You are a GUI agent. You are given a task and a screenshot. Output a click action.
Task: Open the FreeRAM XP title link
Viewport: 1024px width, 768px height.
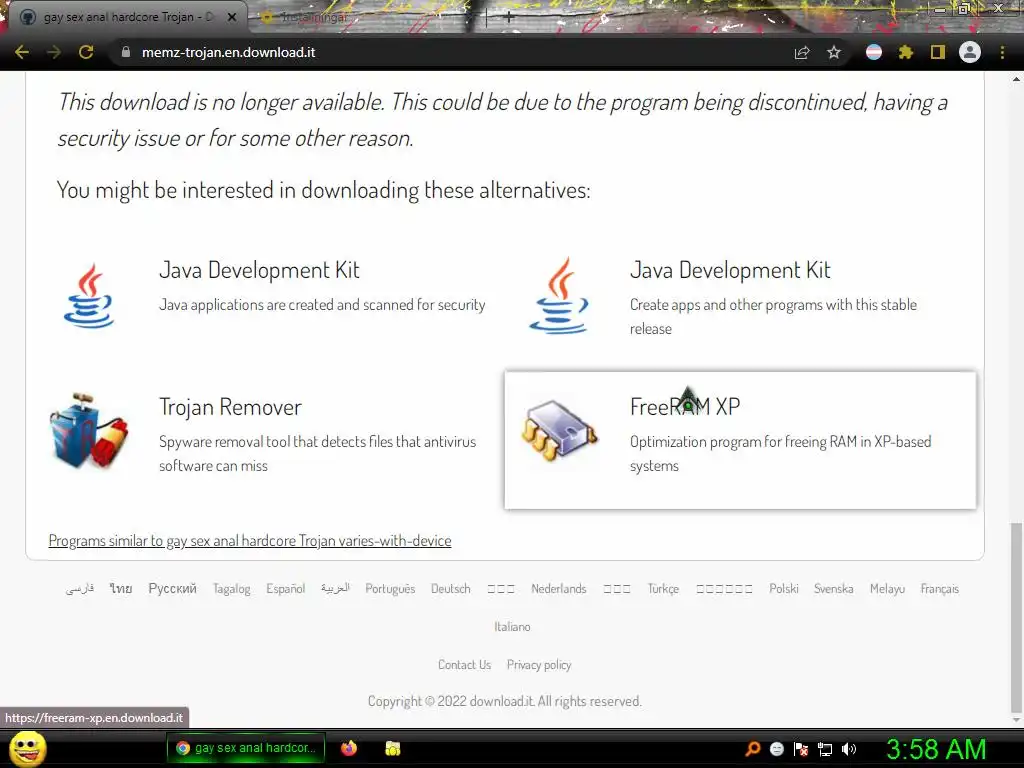click(x=685, y=407)
